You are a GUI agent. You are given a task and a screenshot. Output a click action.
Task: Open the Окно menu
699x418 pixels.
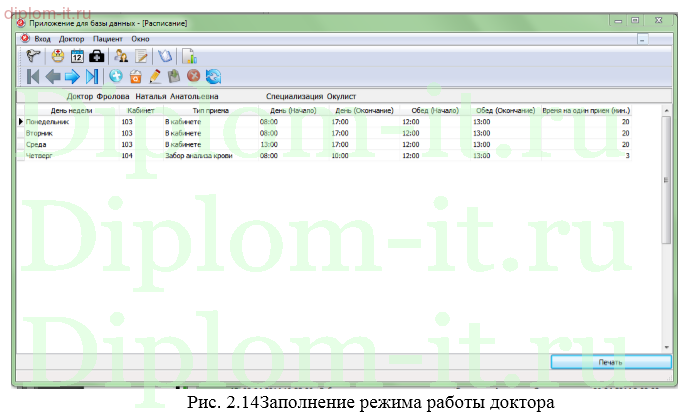tap(140, 39)
